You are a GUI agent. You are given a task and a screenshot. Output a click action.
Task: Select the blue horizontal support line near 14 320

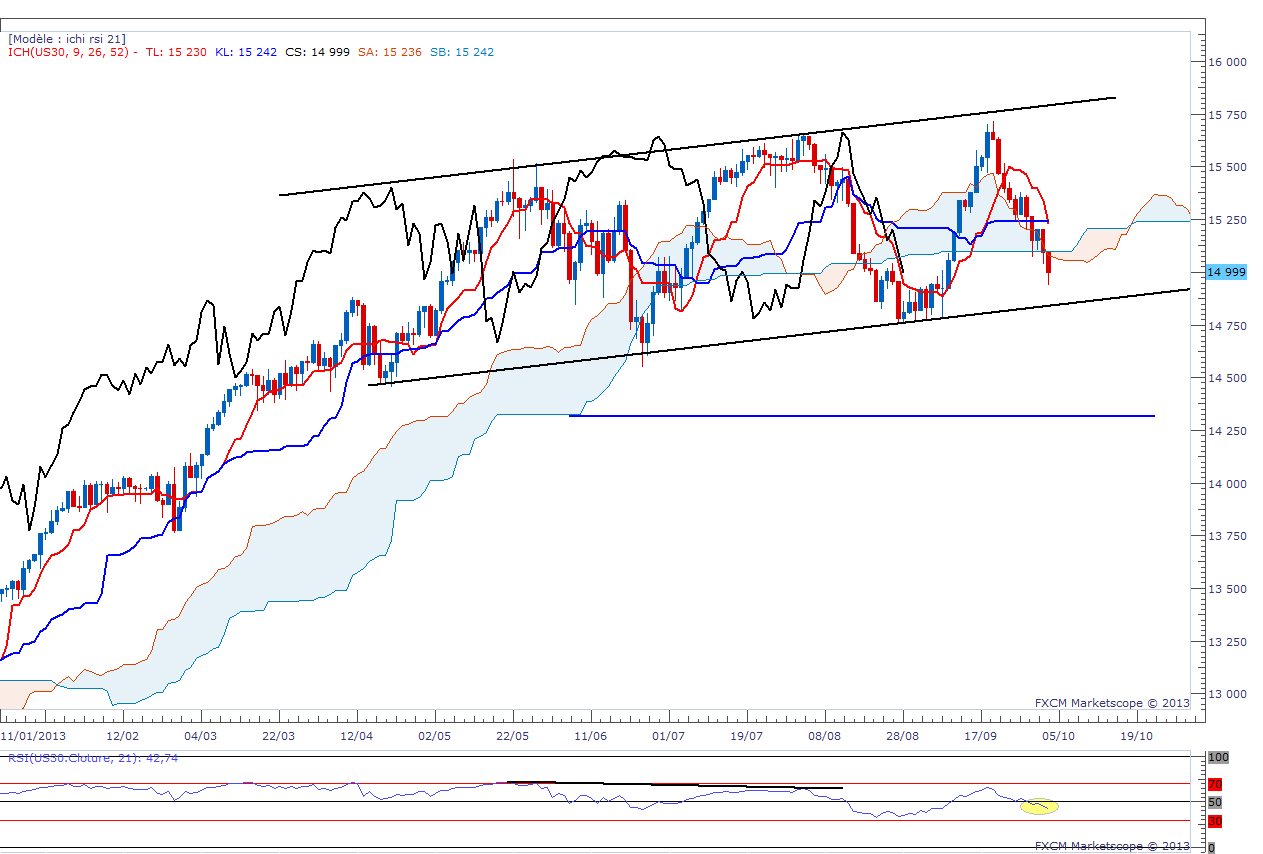[x=862, y=415]
